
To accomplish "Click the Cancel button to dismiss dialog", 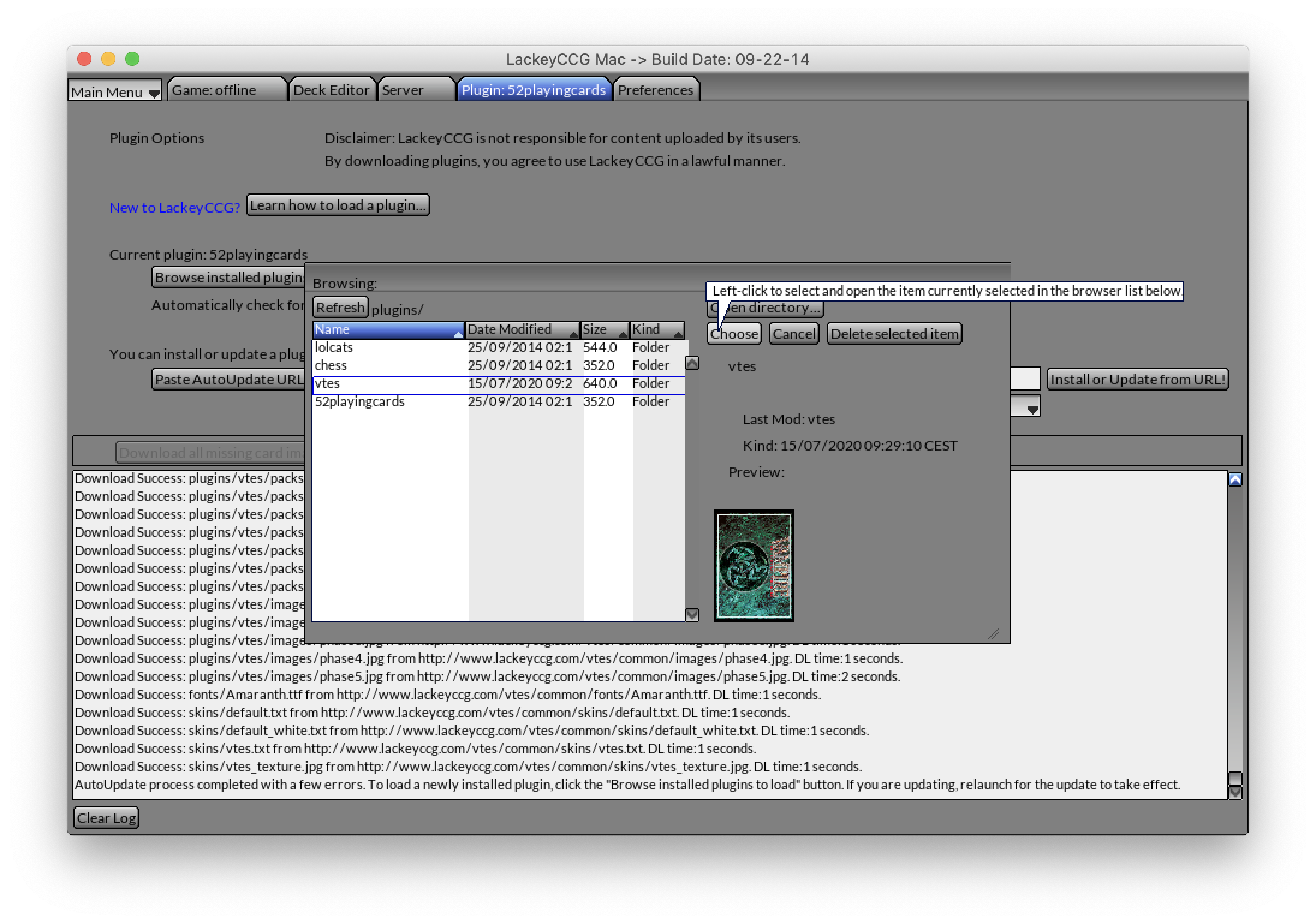I will click(795, 333).
